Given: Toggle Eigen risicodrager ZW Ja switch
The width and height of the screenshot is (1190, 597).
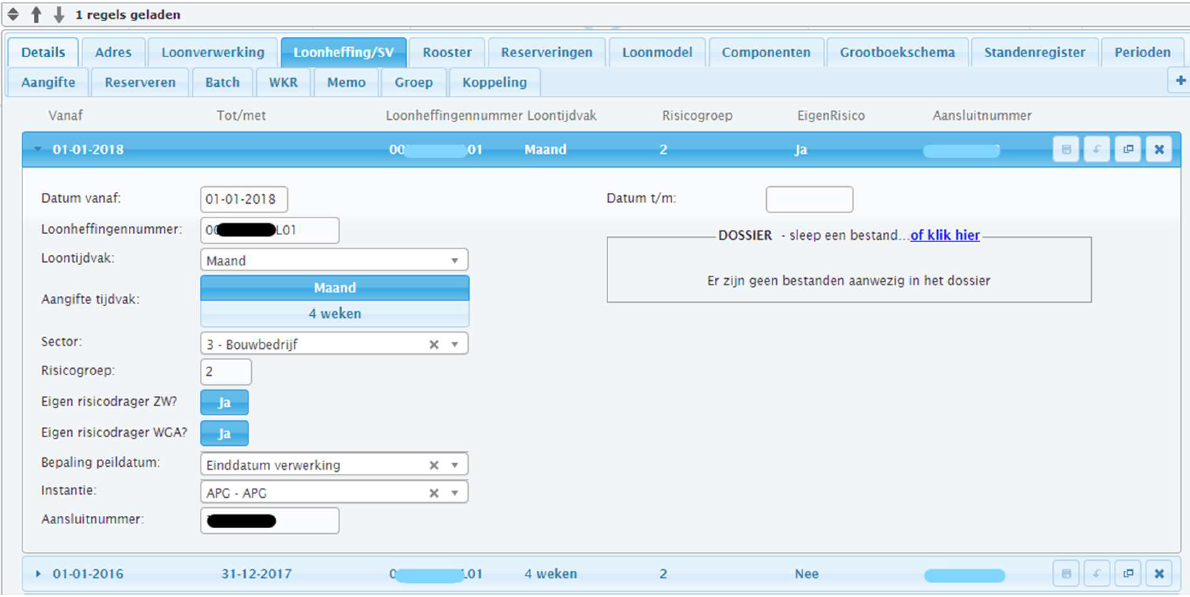Looking at the screenshot, I should point(225,402).
